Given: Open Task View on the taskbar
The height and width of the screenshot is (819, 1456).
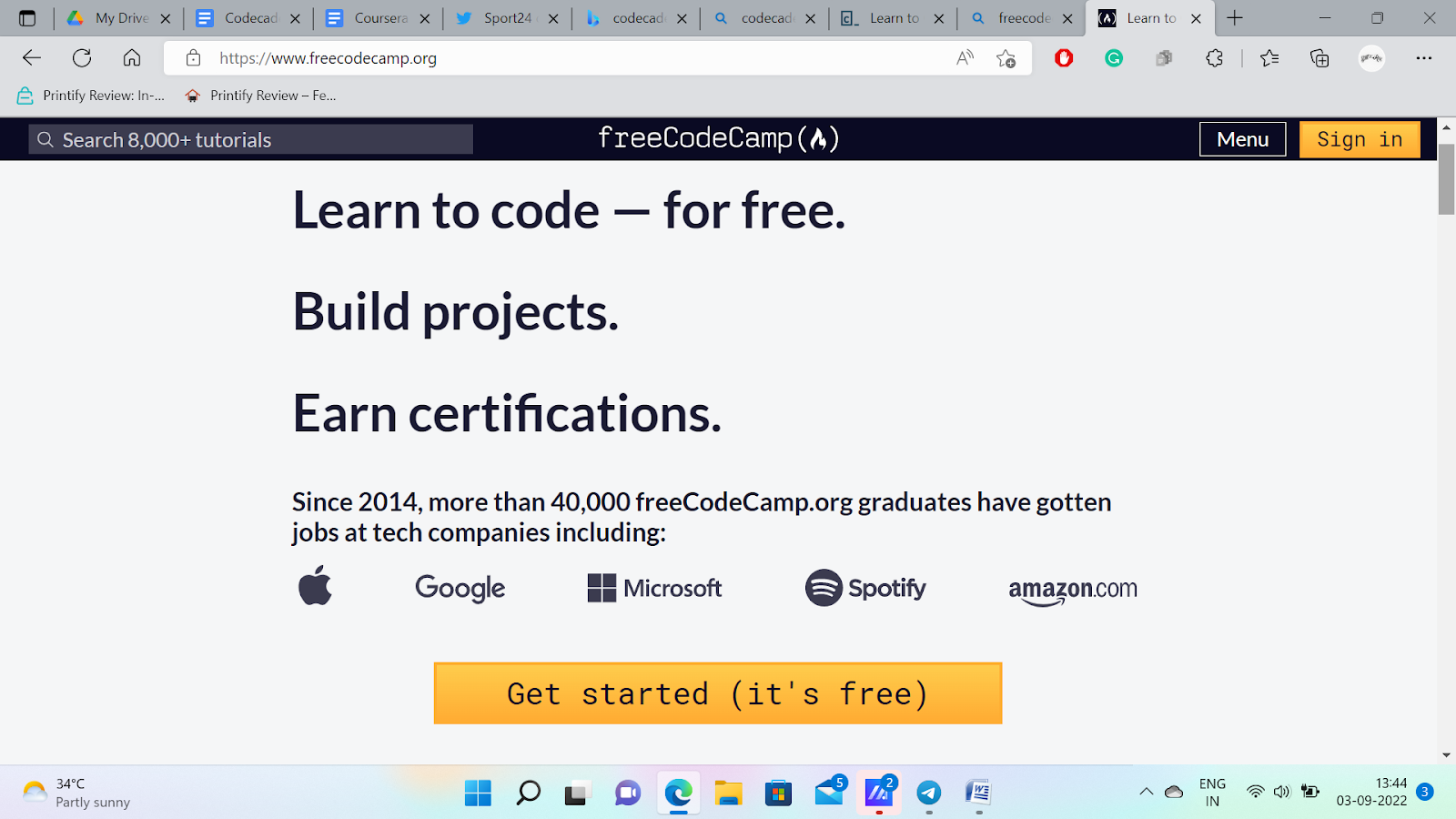Looking at the screenshot, I should [x=576, y=793].
